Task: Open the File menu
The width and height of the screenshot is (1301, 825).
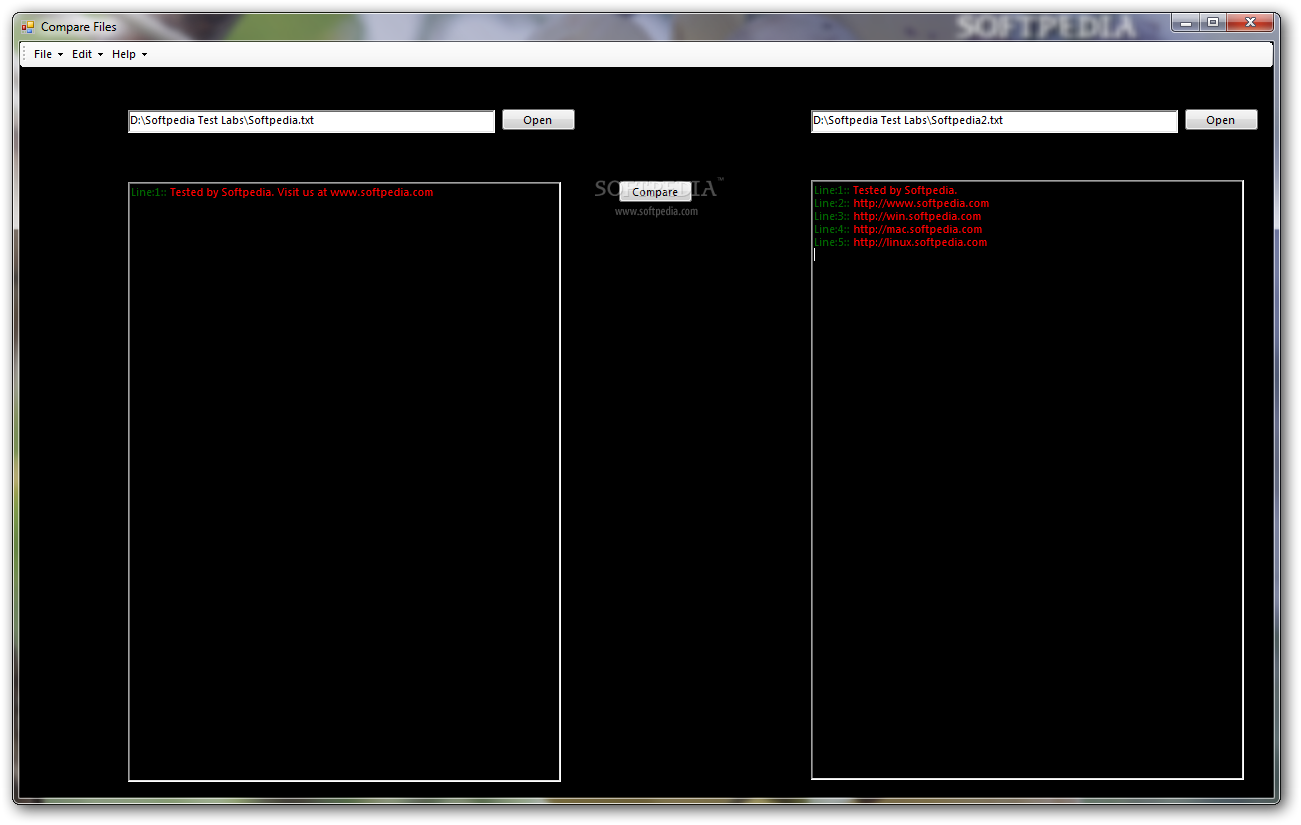Action: (48, 54)
